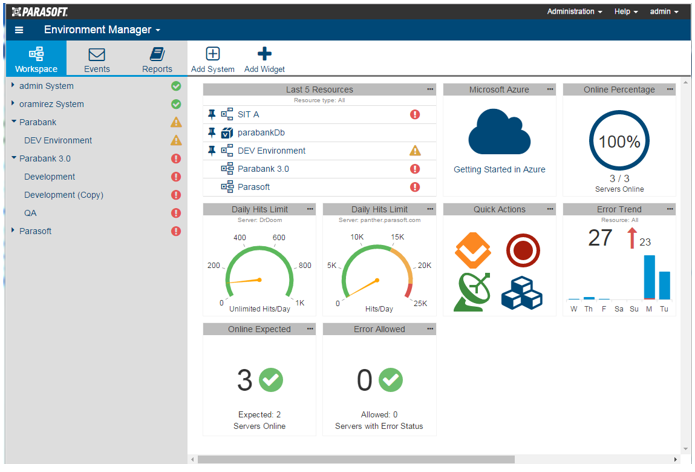Open the hamburger navigation menu
Screen dimensions: 695x472
click(19, 30)
